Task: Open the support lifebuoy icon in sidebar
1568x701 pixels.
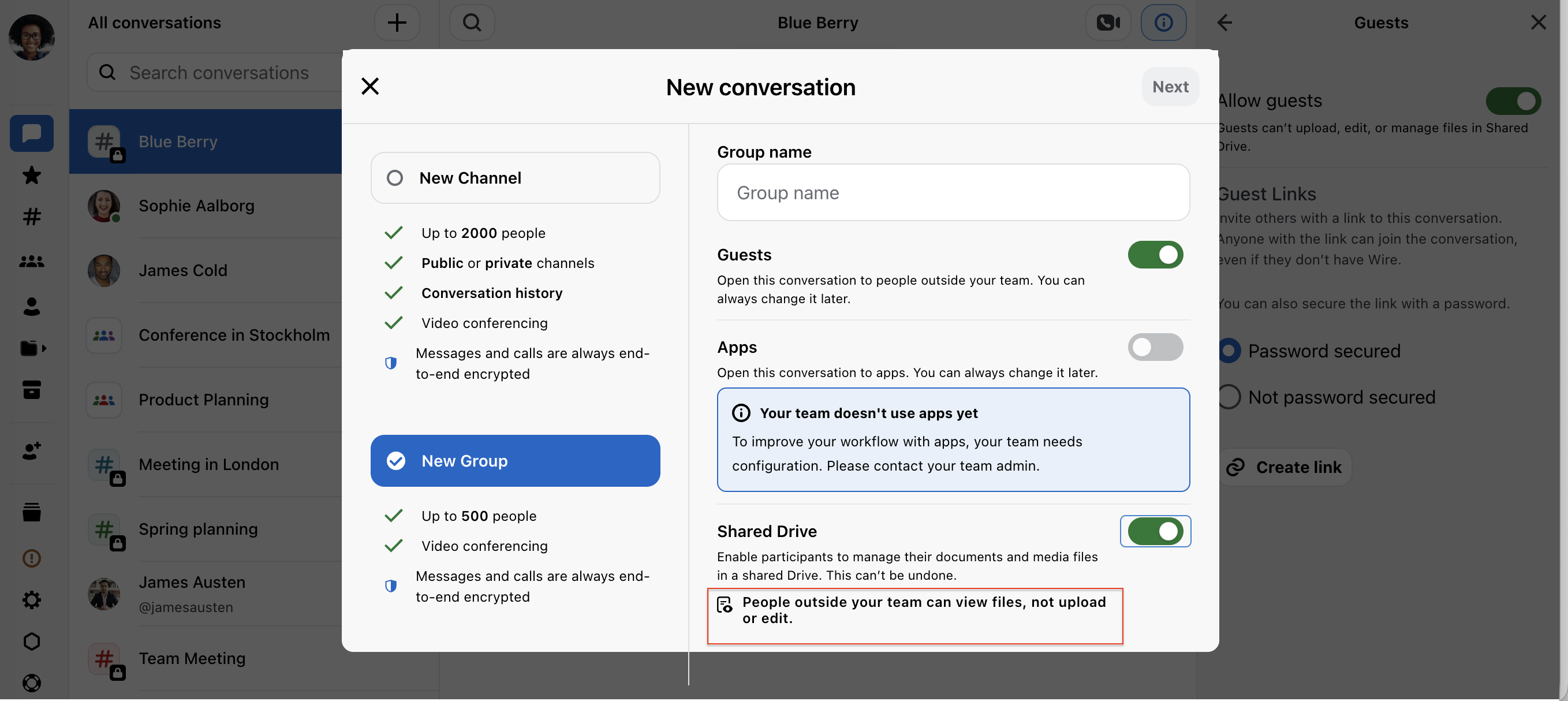Action: (31, 683)
